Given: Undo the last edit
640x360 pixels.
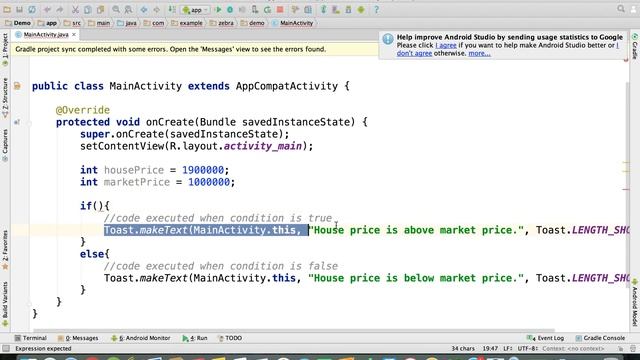Looking at the screenshot, I should (47, 9).
